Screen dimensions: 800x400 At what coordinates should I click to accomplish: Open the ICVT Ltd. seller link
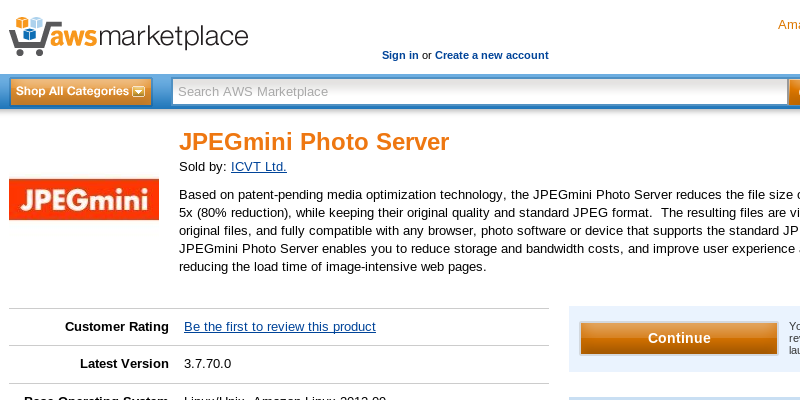click(x=259, y=167)
